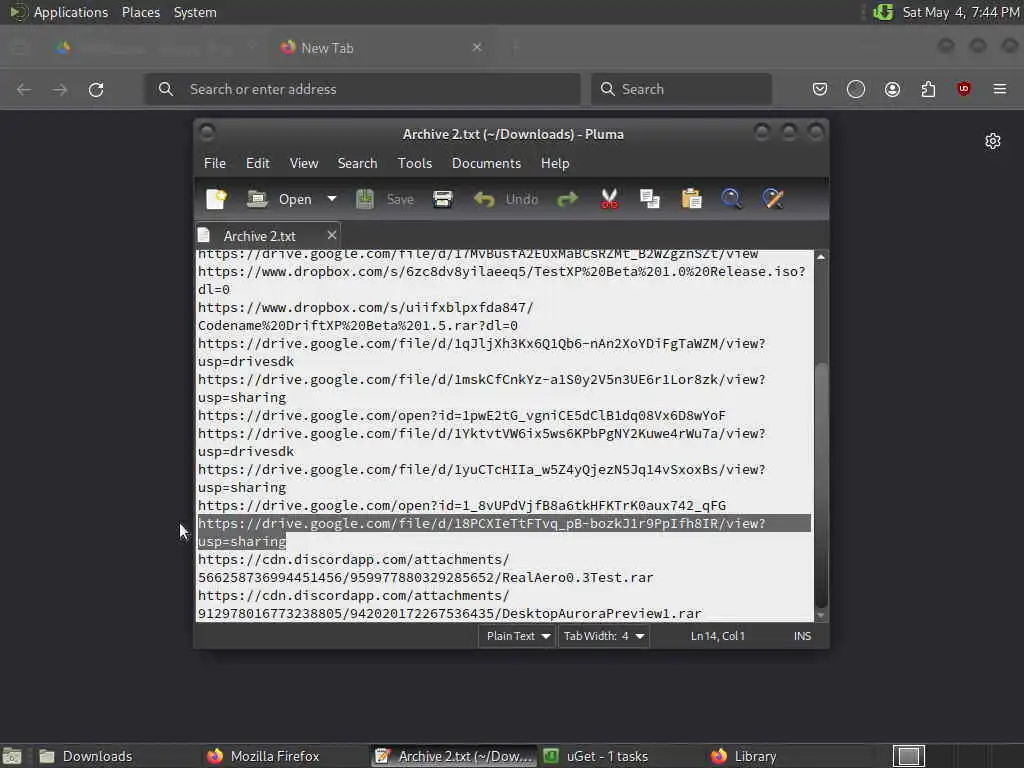Open Find and Replace icon in Pluma

[773, 199]
